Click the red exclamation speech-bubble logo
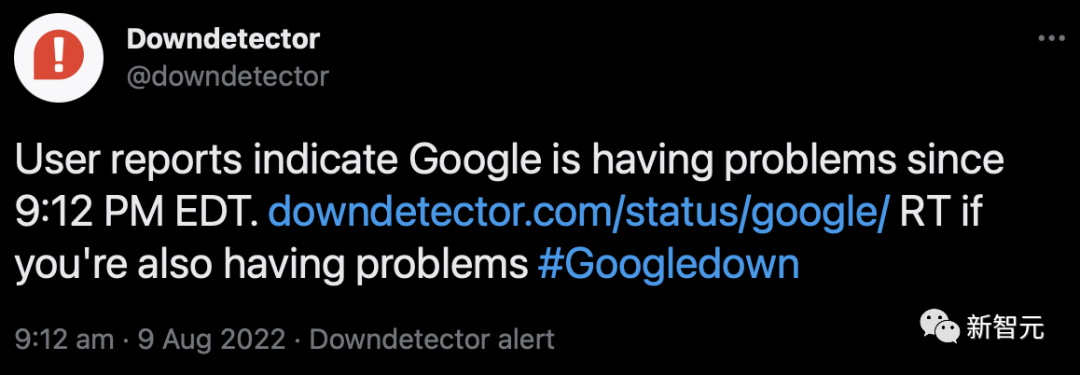Image resolution: width=1080 pixels, height=375 pixels. (x=59, y=57)
